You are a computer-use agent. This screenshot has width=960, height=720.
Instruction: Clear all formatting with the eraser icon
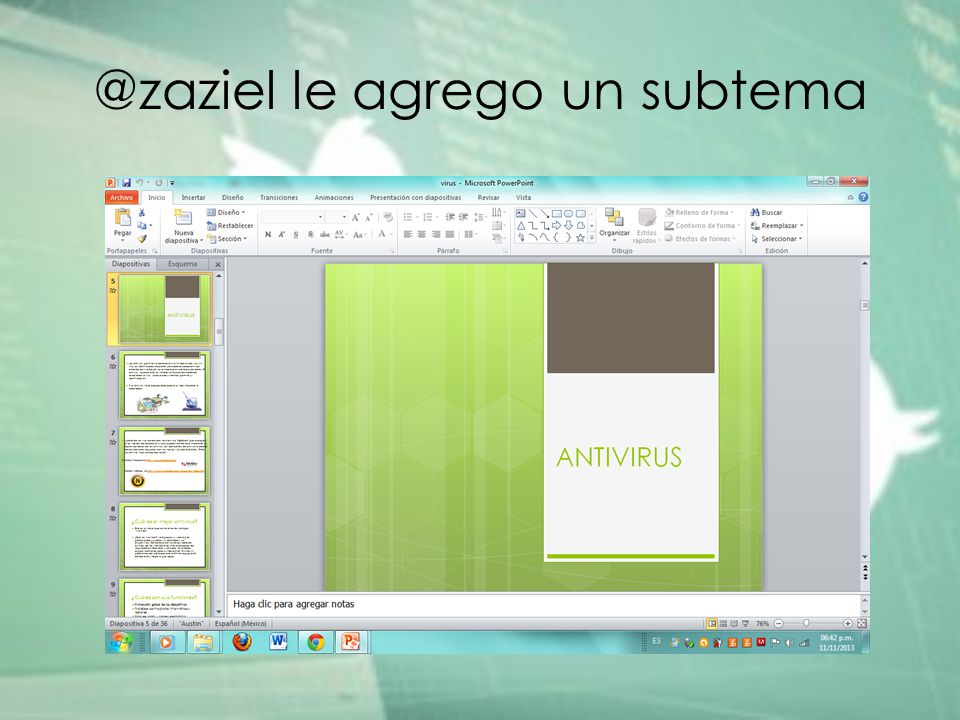(x=388, y=217)
